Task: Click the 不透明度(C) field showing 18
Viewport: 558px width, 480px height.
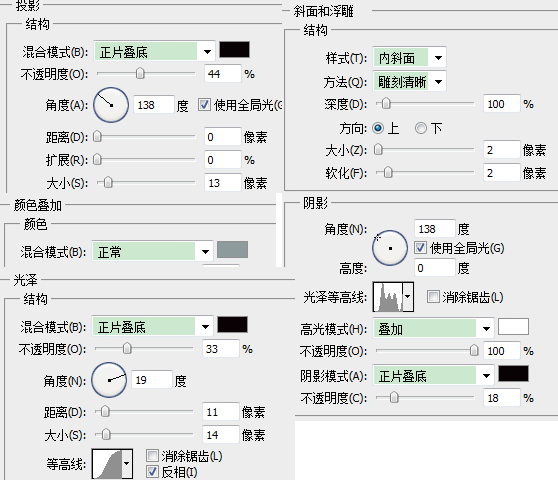Action: (x=502, y=397)
